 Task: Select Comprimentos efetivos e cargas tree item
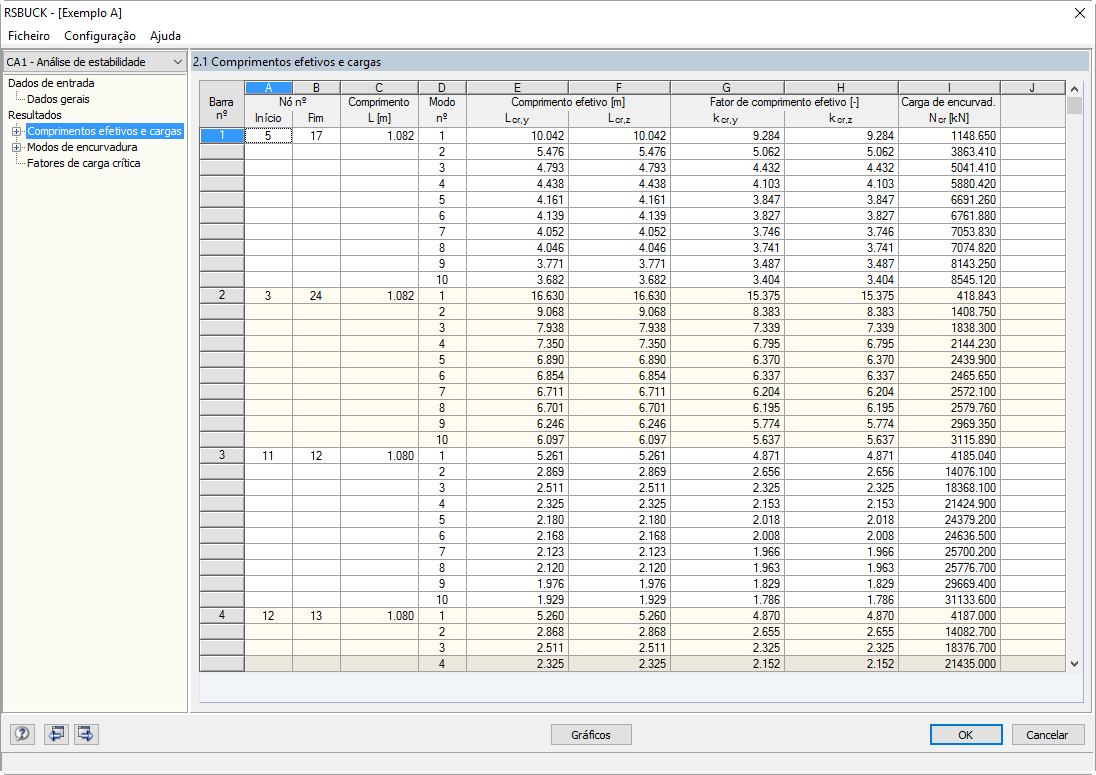coord(104,131)
